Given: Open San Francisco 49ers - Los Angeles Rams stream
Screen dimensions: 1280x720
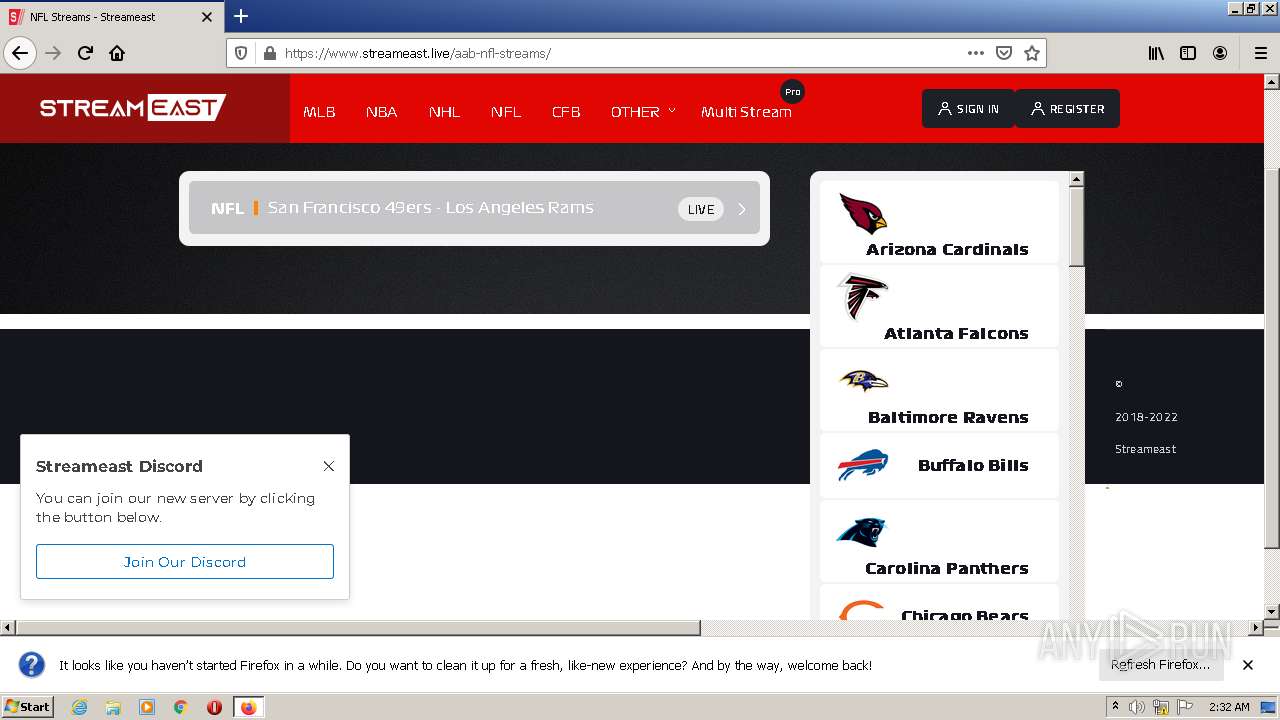Looking at the screenshot, I should (x=474, y=208).
